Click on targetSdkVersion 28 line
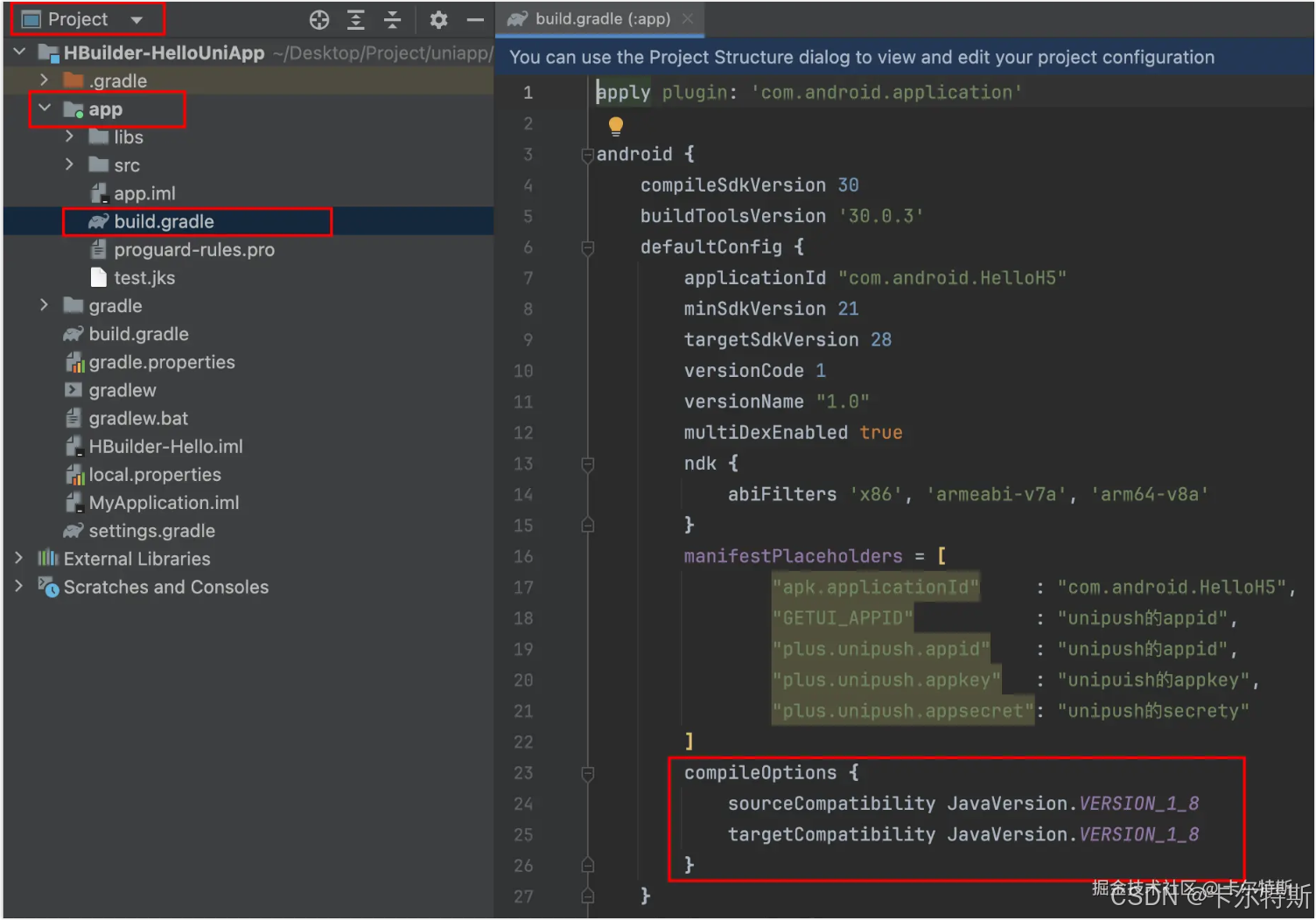 tap(787, 339)
